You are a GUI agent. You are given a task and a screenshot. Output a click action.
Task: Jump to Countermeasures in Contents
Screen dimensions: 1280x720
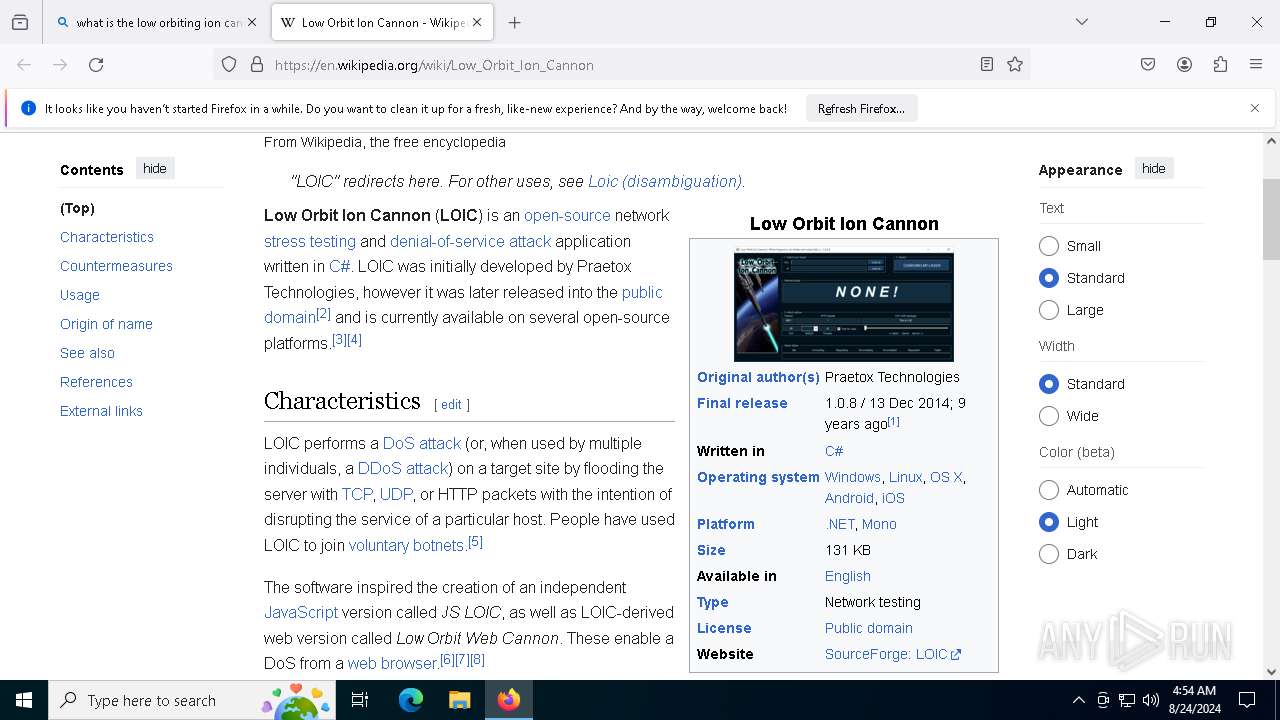pos(116,266)
